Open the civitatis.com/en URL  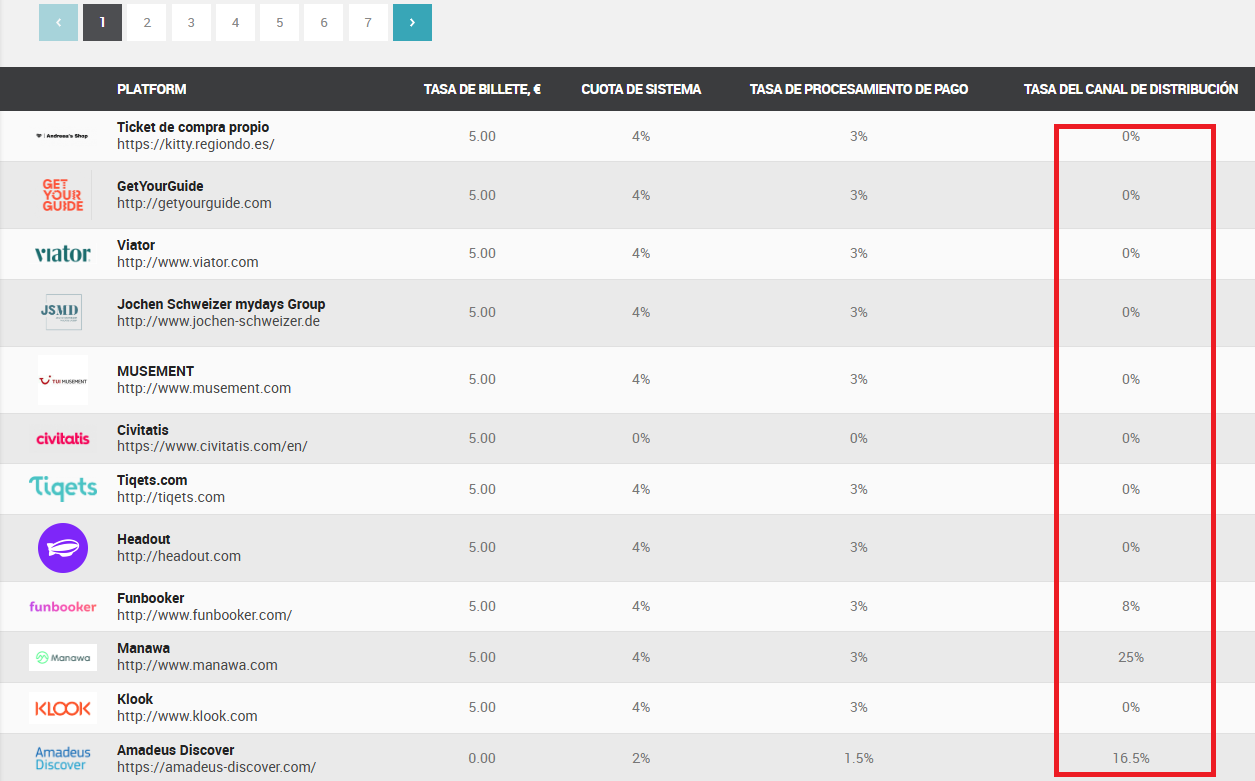point(212,446)
